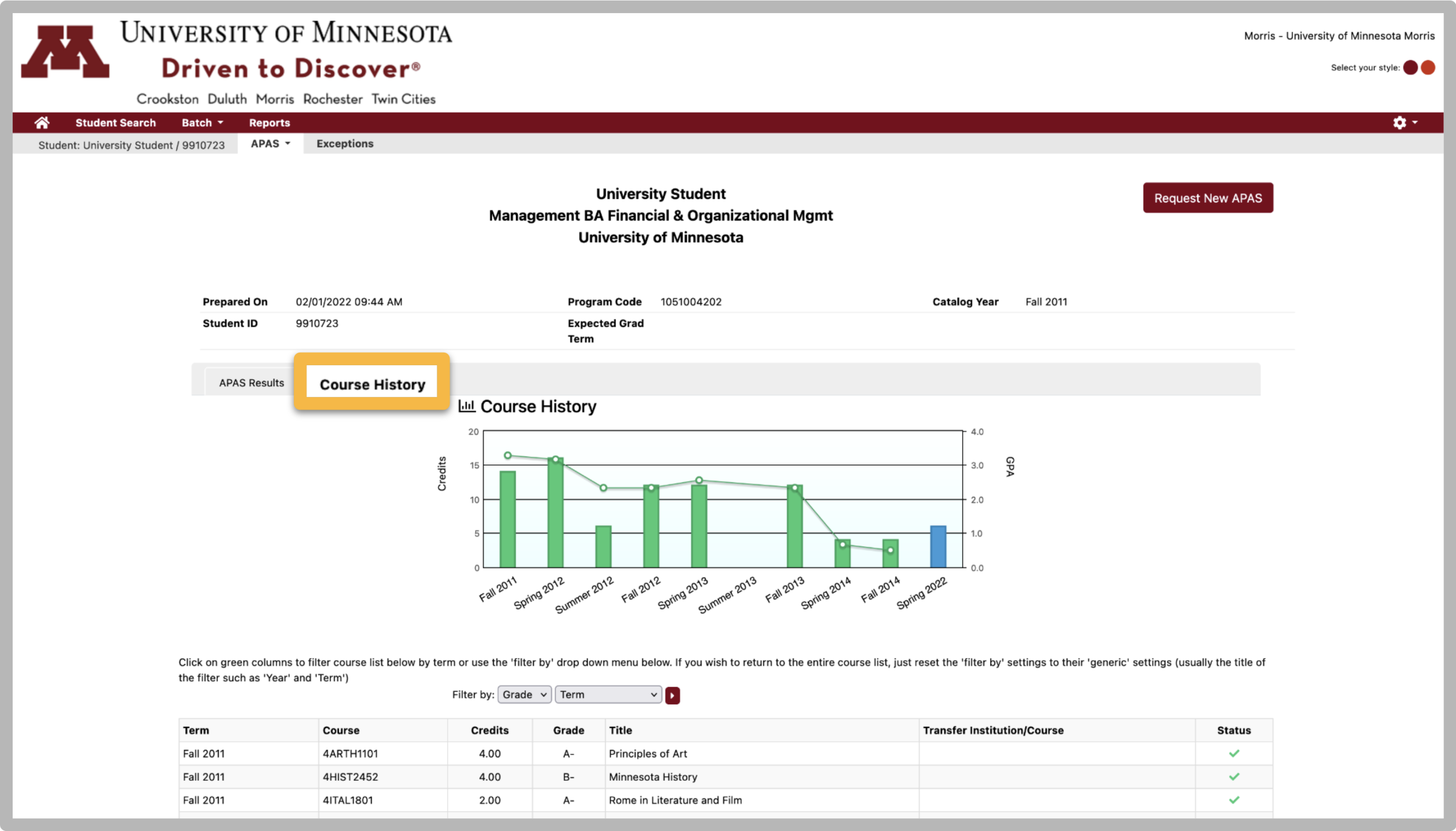Expand the APAS dropdown

[x=271, y=144]
